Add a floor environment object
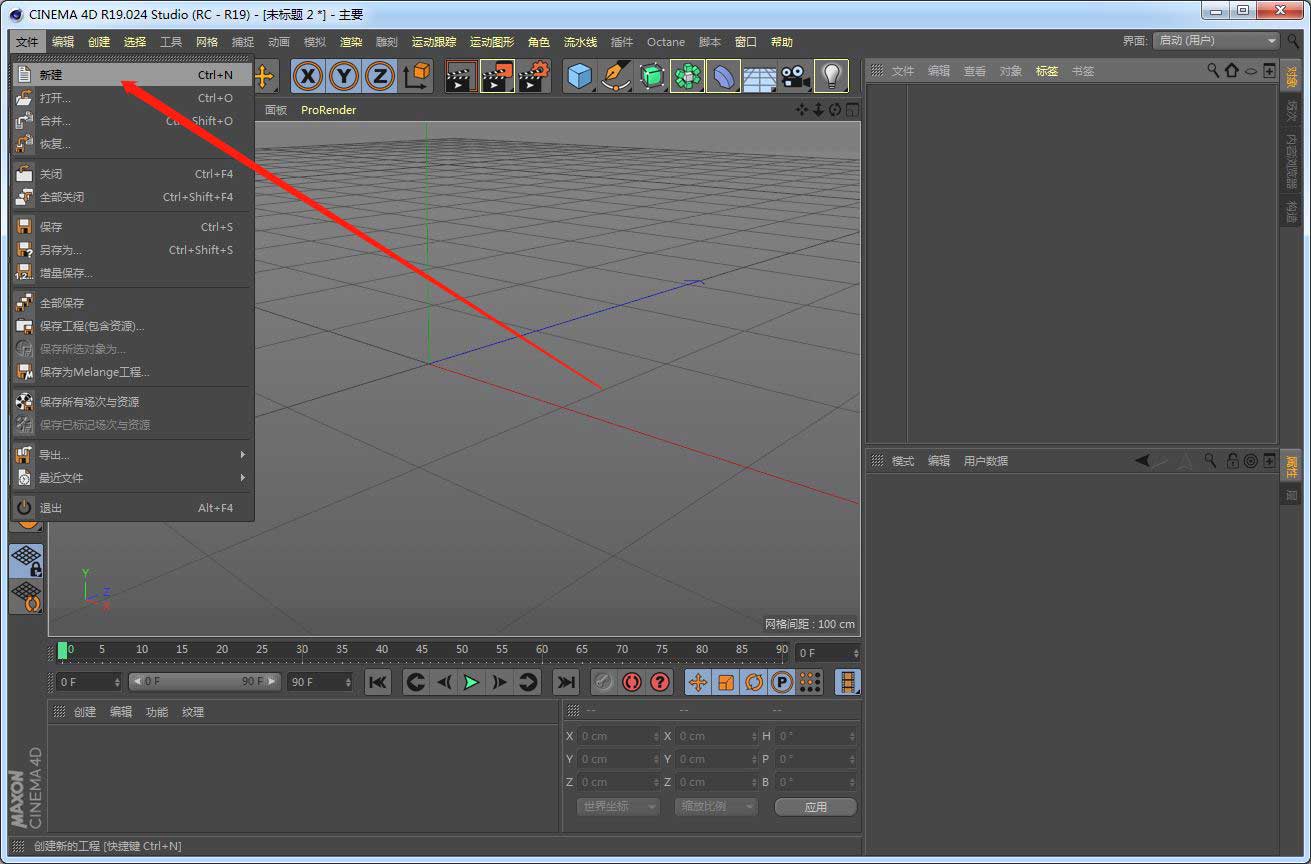 pos(760,76)
